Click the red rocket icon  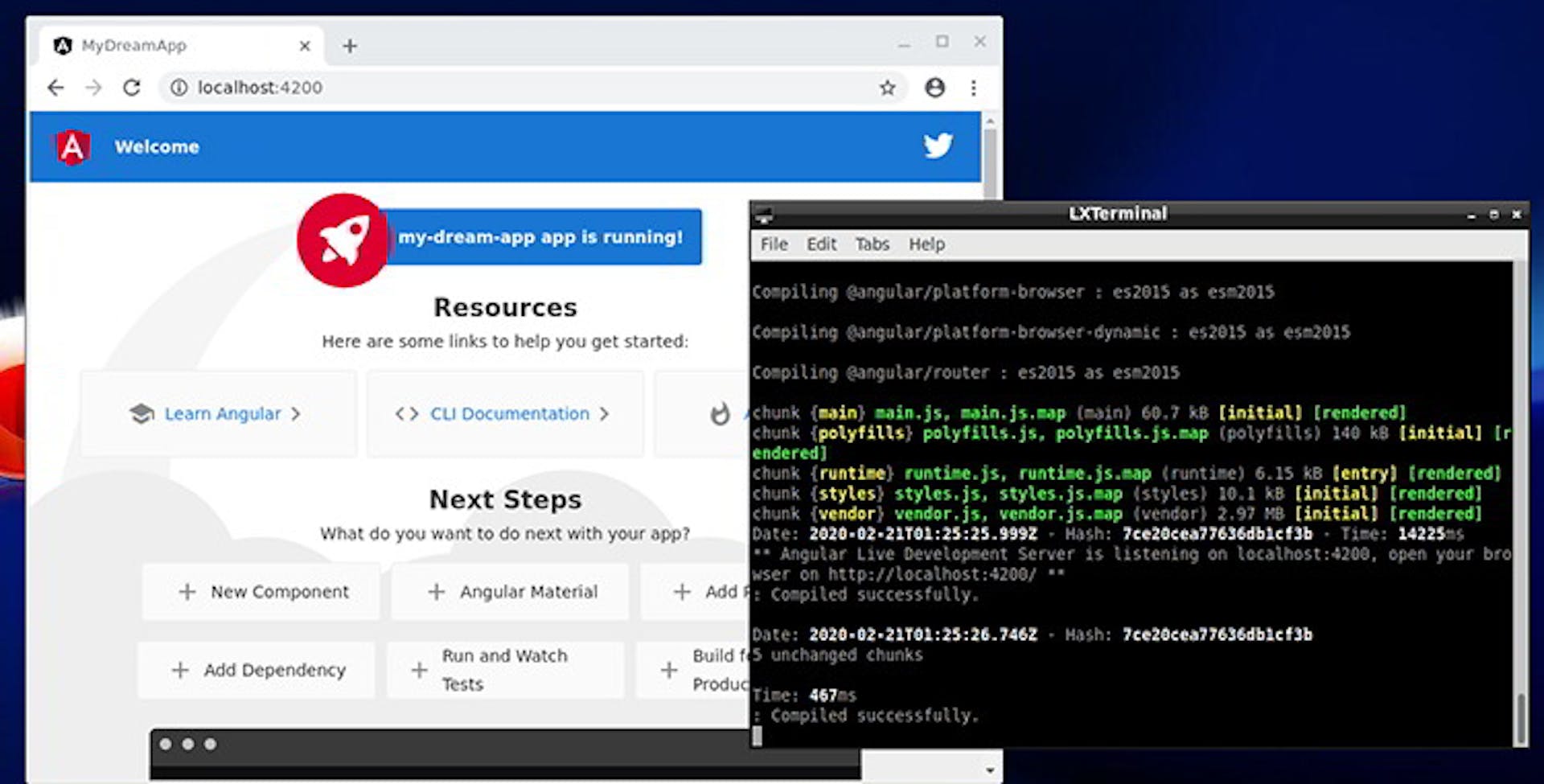(x=343, y=240)
